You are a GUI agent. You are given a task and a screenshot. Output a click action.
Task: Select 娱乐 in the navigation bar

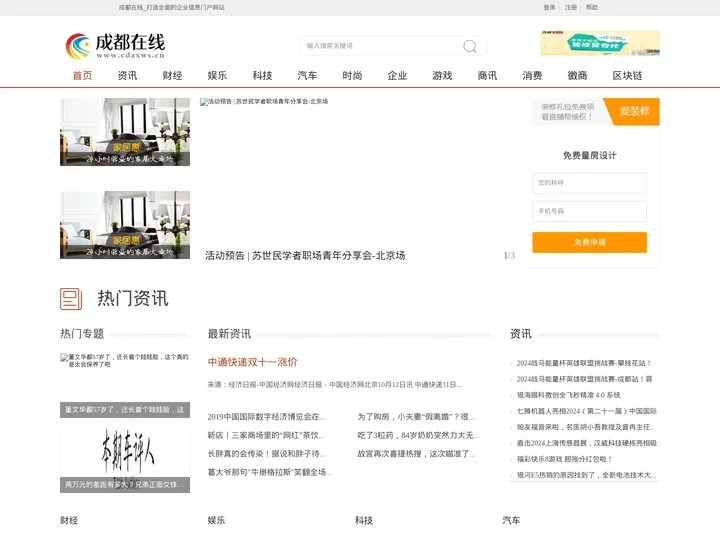click(x=217, y=76)
